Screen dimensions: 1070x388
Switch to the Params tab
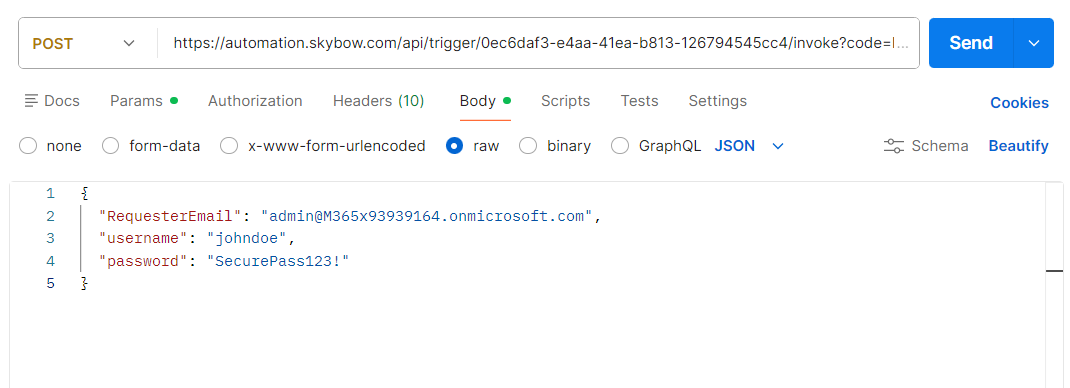[x=144, y=101]
